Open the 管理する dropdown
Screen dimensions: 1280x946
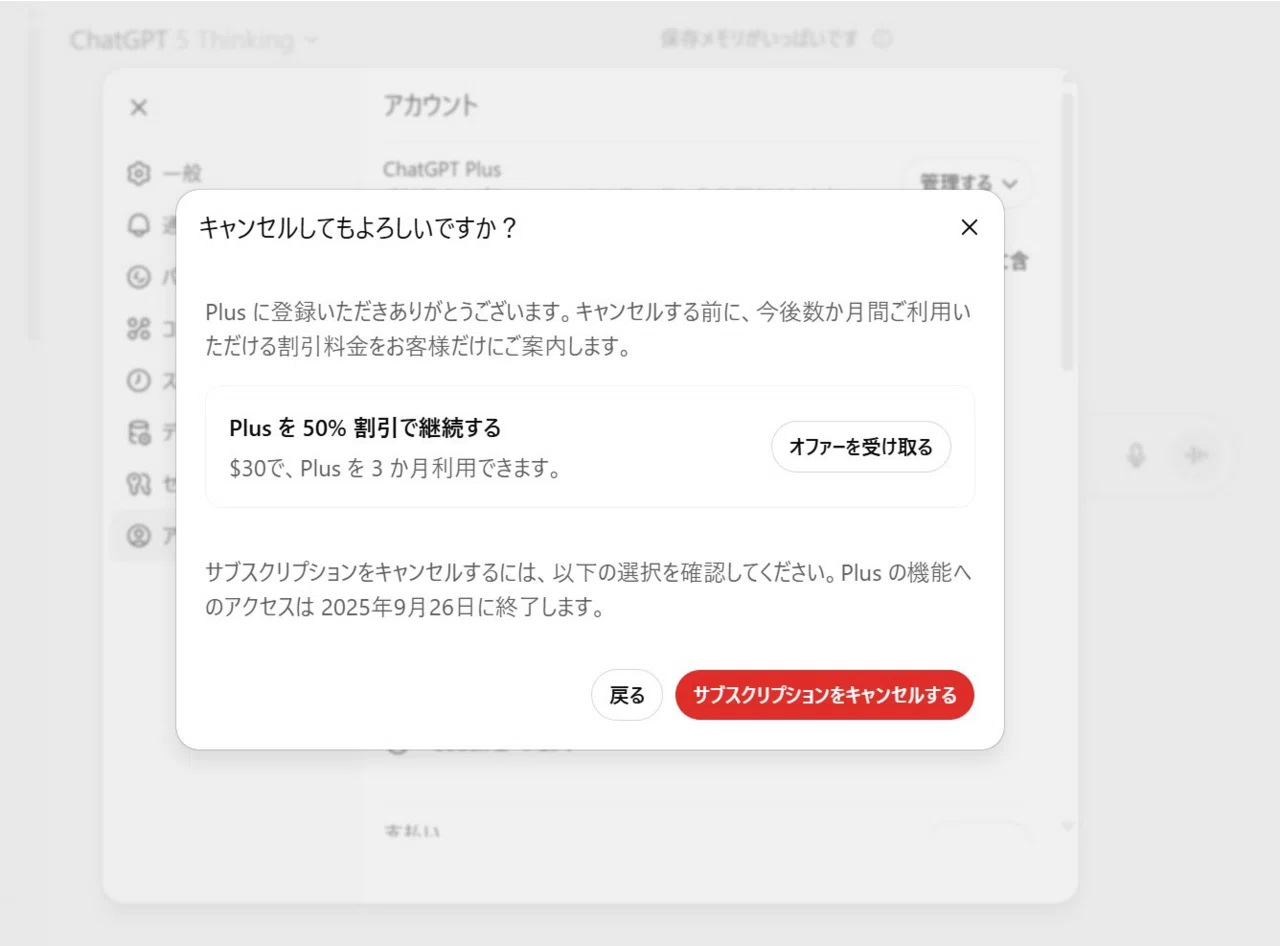pos(968,183)
